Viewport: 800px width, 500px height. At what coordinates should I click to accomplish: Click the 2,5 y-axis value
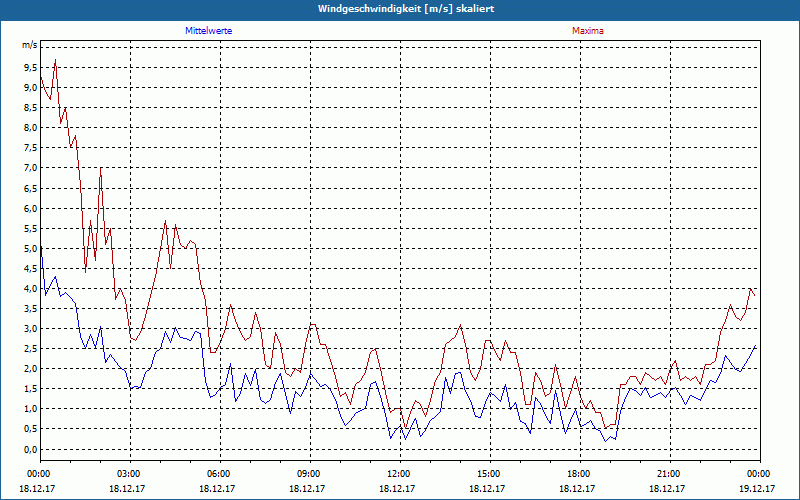[31, 349]
